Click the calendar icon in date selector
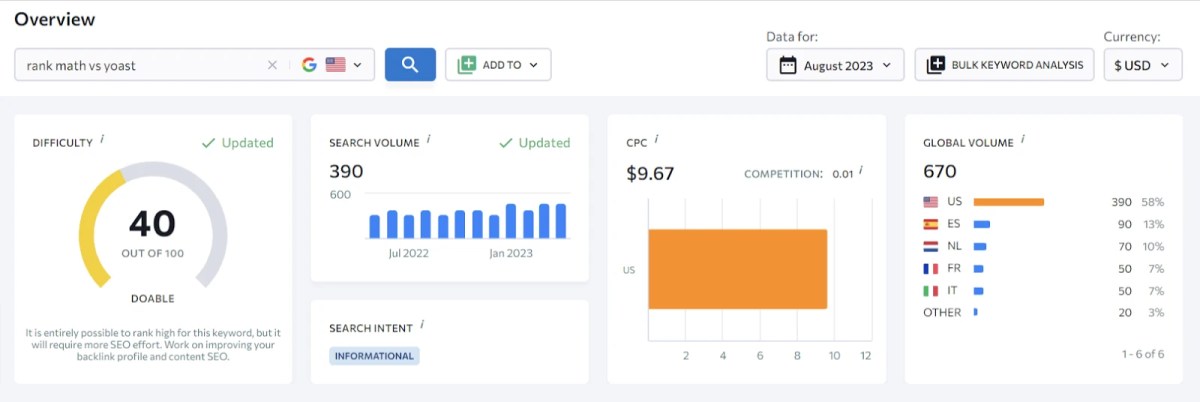Image resolution: width=1200 pixels, height=402 pixels. pyautogui.click(x=788, y=65)
